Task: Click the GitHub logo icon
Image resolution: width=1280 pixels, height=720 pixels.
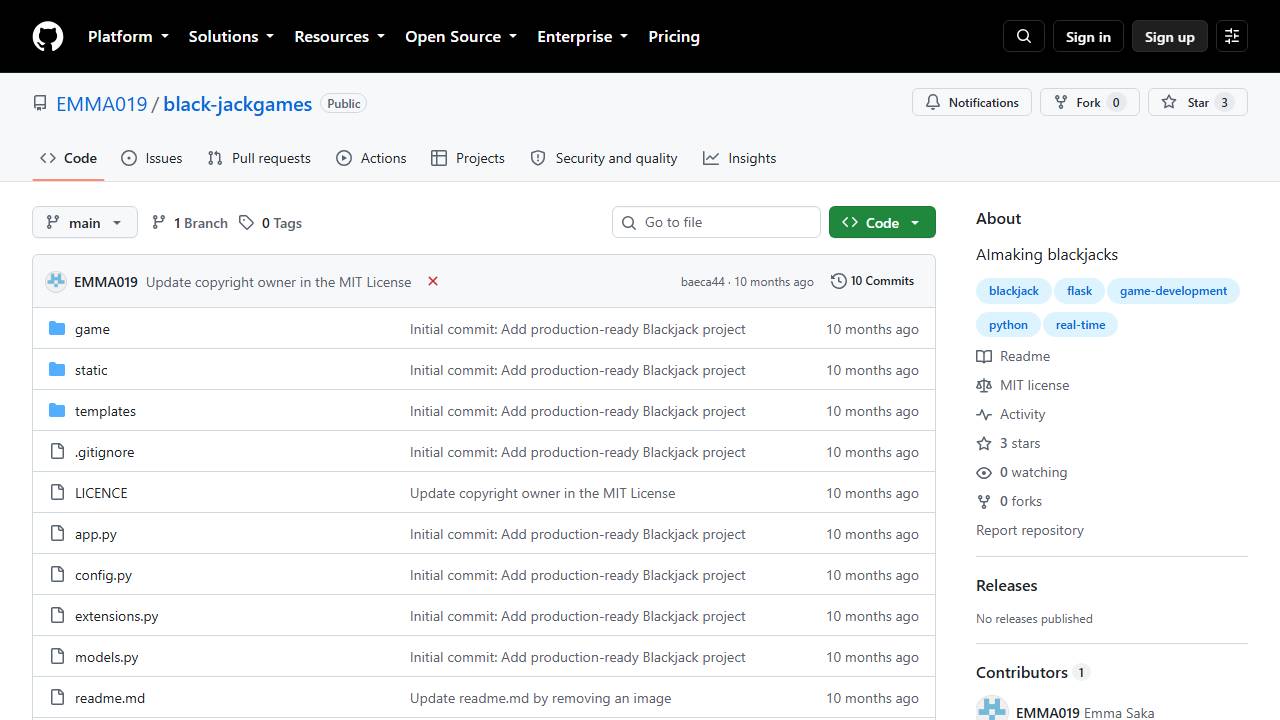Action: pos(48,36)
